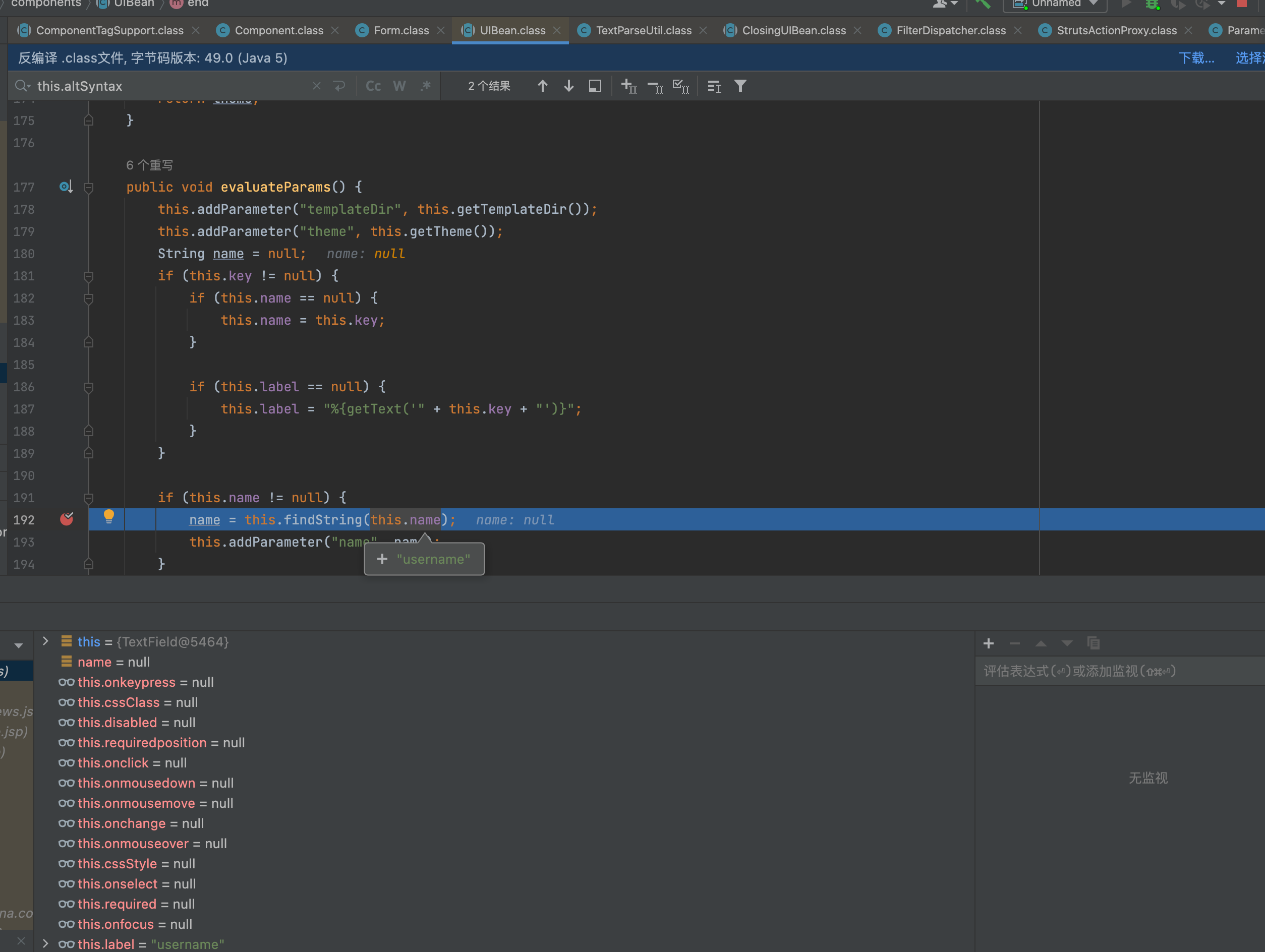Close the ComponentTagSupport.class tab
1265x952 pixels.
pos(196,30)
